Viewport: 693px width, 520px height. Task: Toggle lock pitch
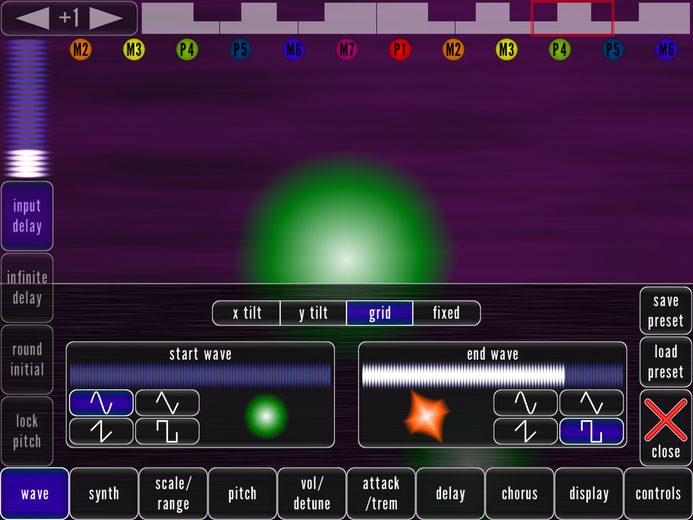click(27, 431)
